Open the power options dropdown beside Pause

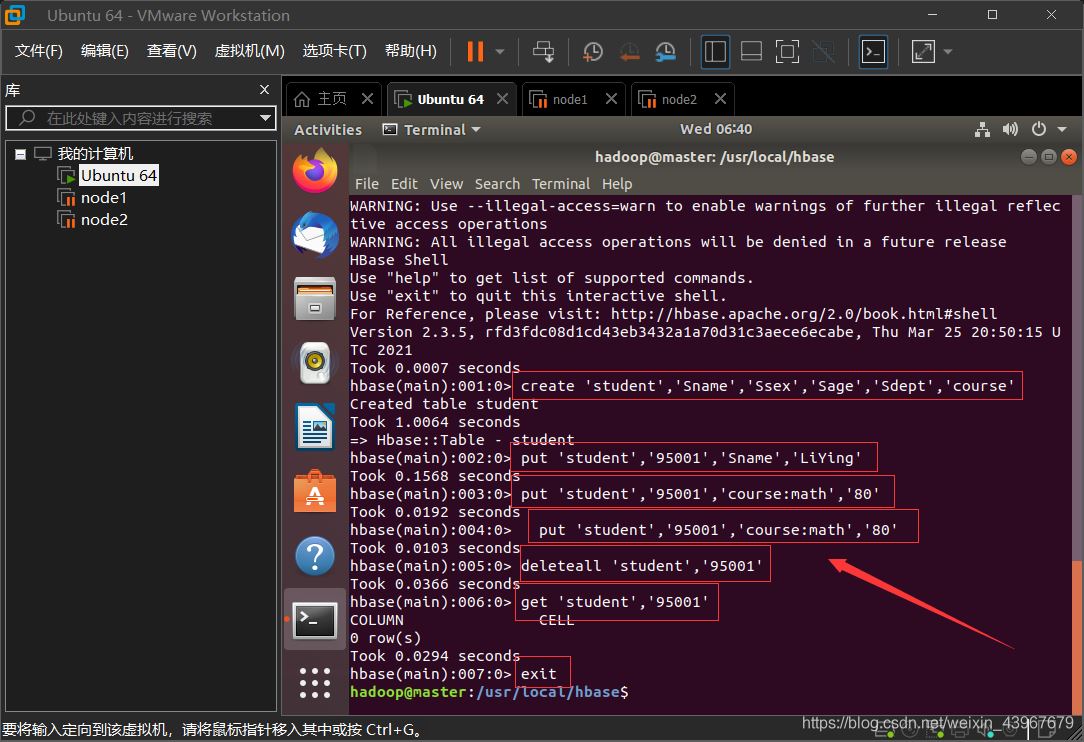click(500, 51)
